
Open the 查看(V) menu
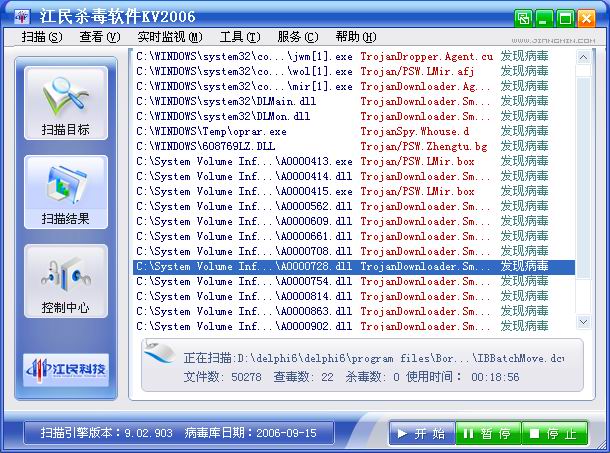[x=100, y=37]
